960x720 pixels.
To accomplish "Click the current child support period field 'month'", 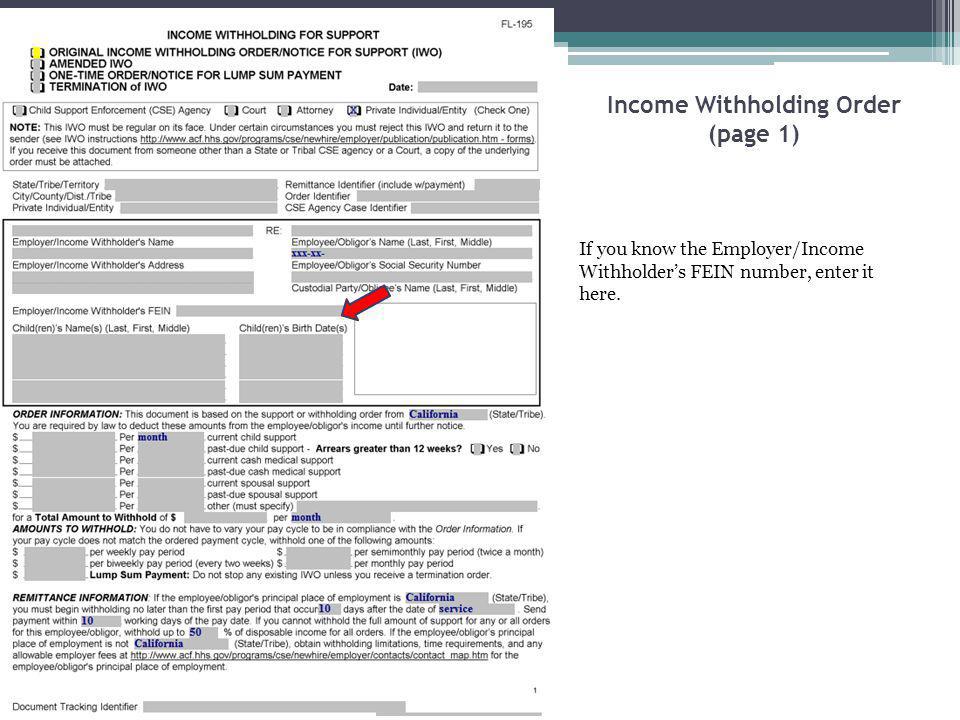I will [170, 437].
